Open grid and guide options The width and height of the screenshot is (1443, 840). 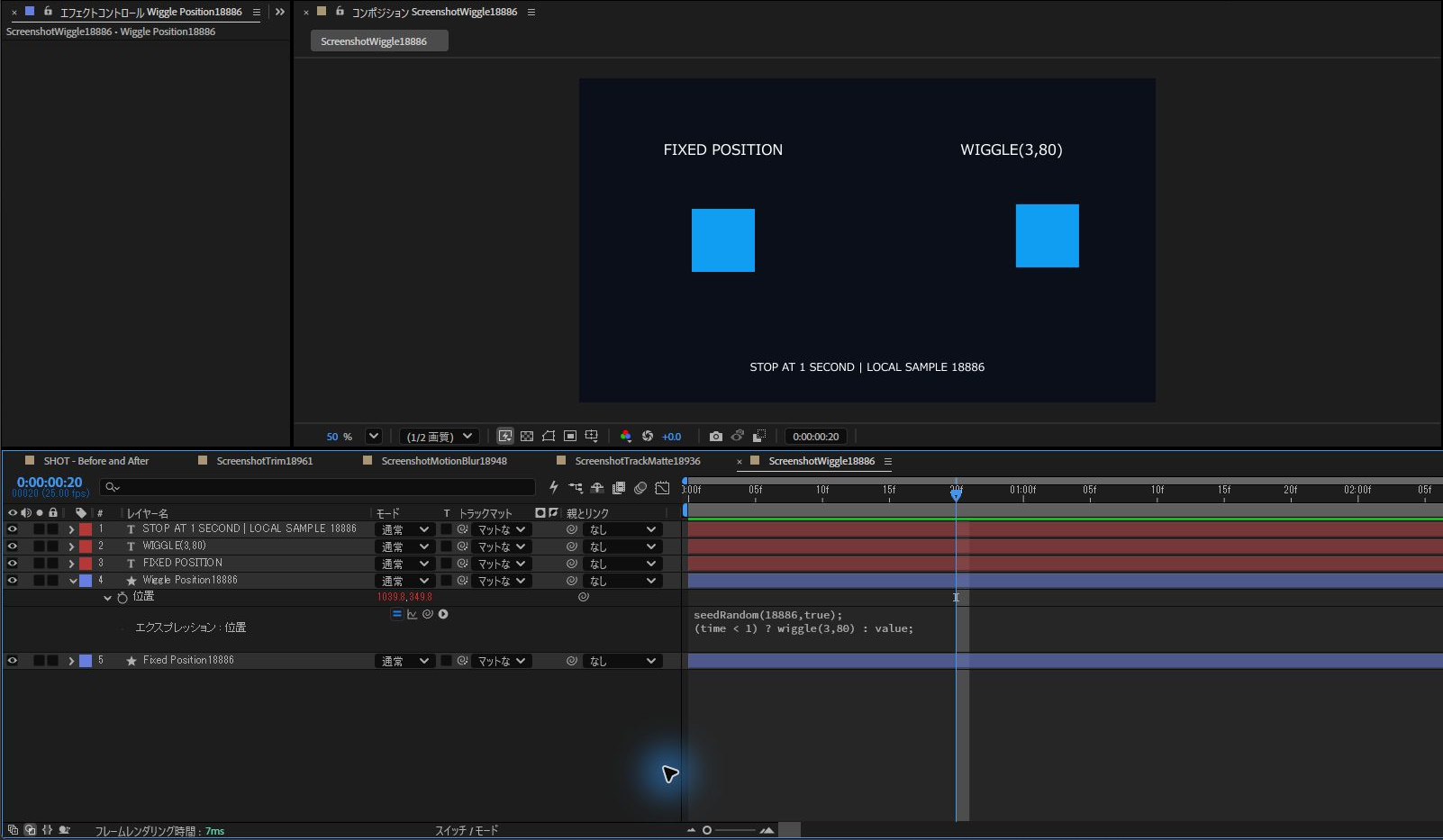(592, 436)
